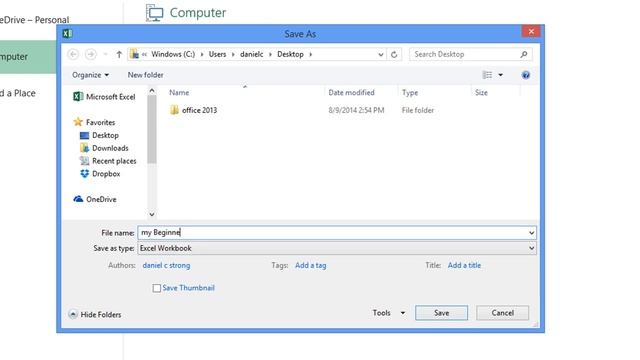Screen dimensions: 640x360
Task: Click the Hide Folders arrow icon
Action: [x=73, y=314]
